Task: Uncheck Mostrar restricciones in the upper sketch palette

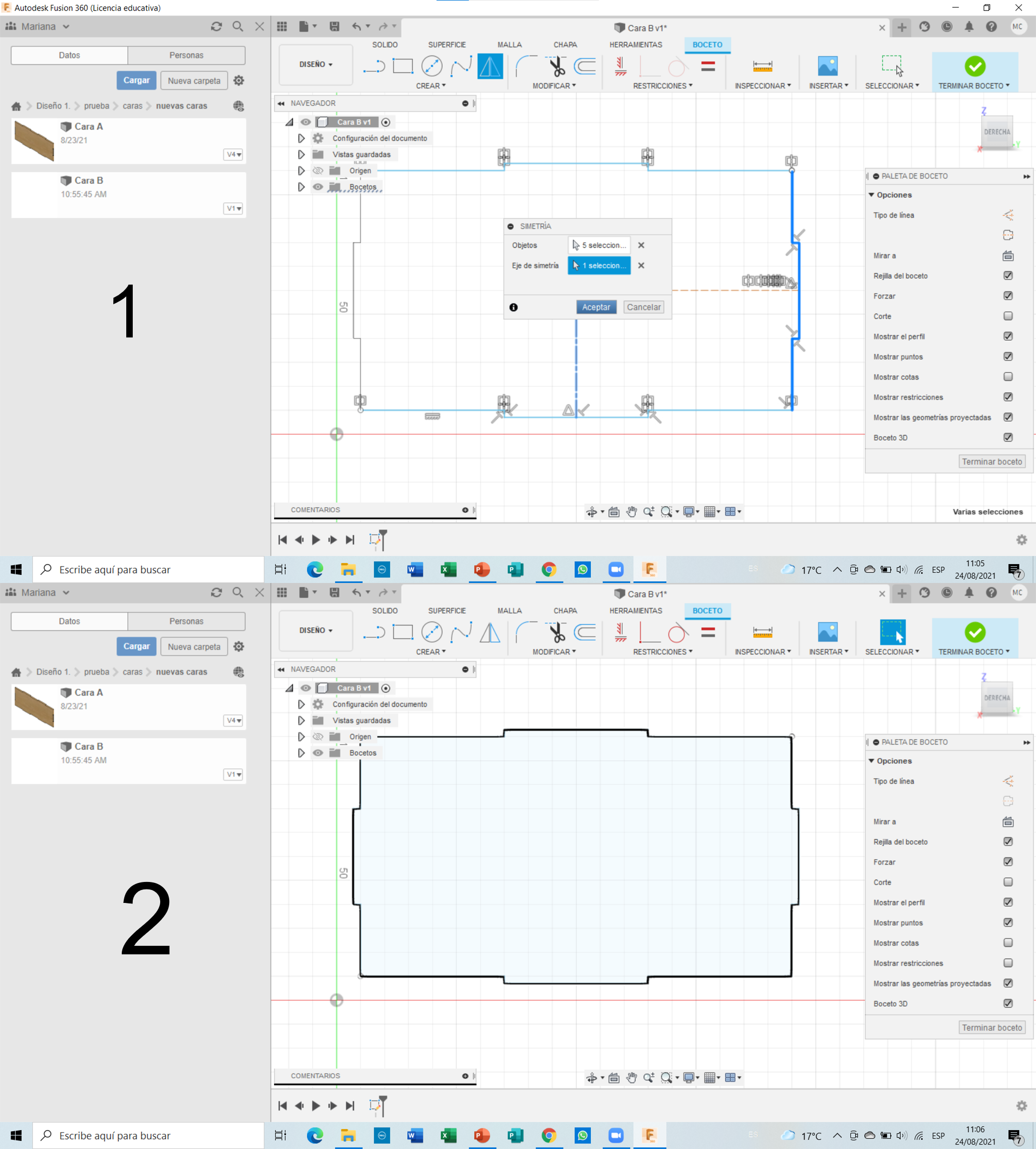Action: coord(1008,397)
